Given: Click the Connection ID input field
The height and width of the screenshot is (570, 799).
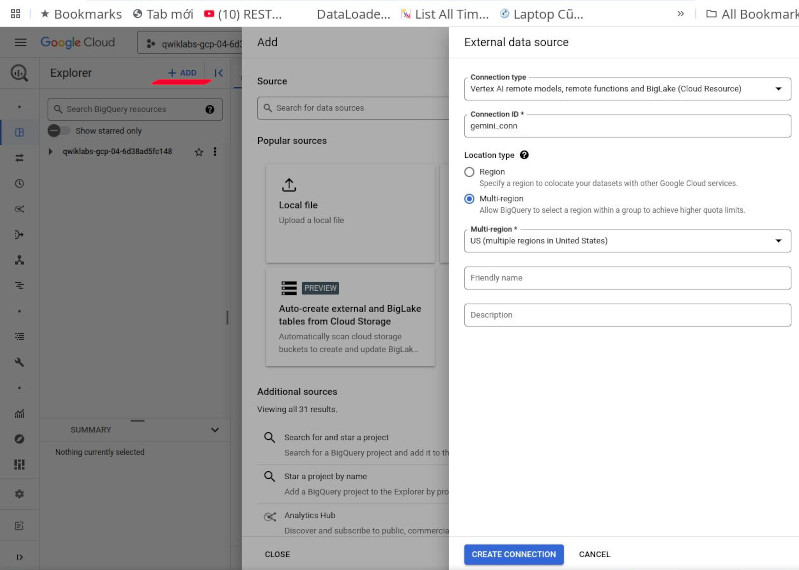Looking at the screenshot, I should point(627,126).
